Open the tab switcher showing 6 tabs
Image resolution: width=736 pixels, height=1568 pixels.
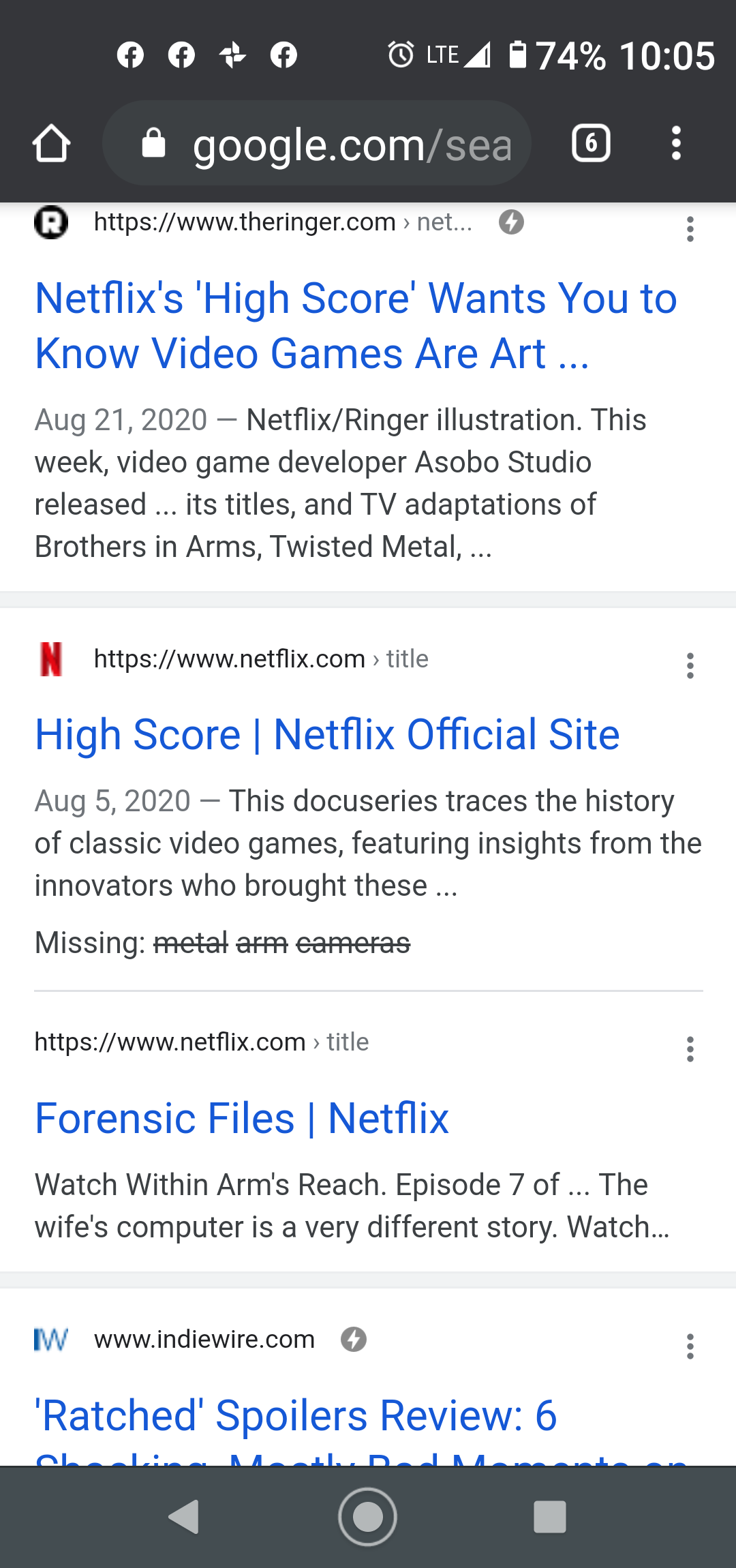(591, 143)
